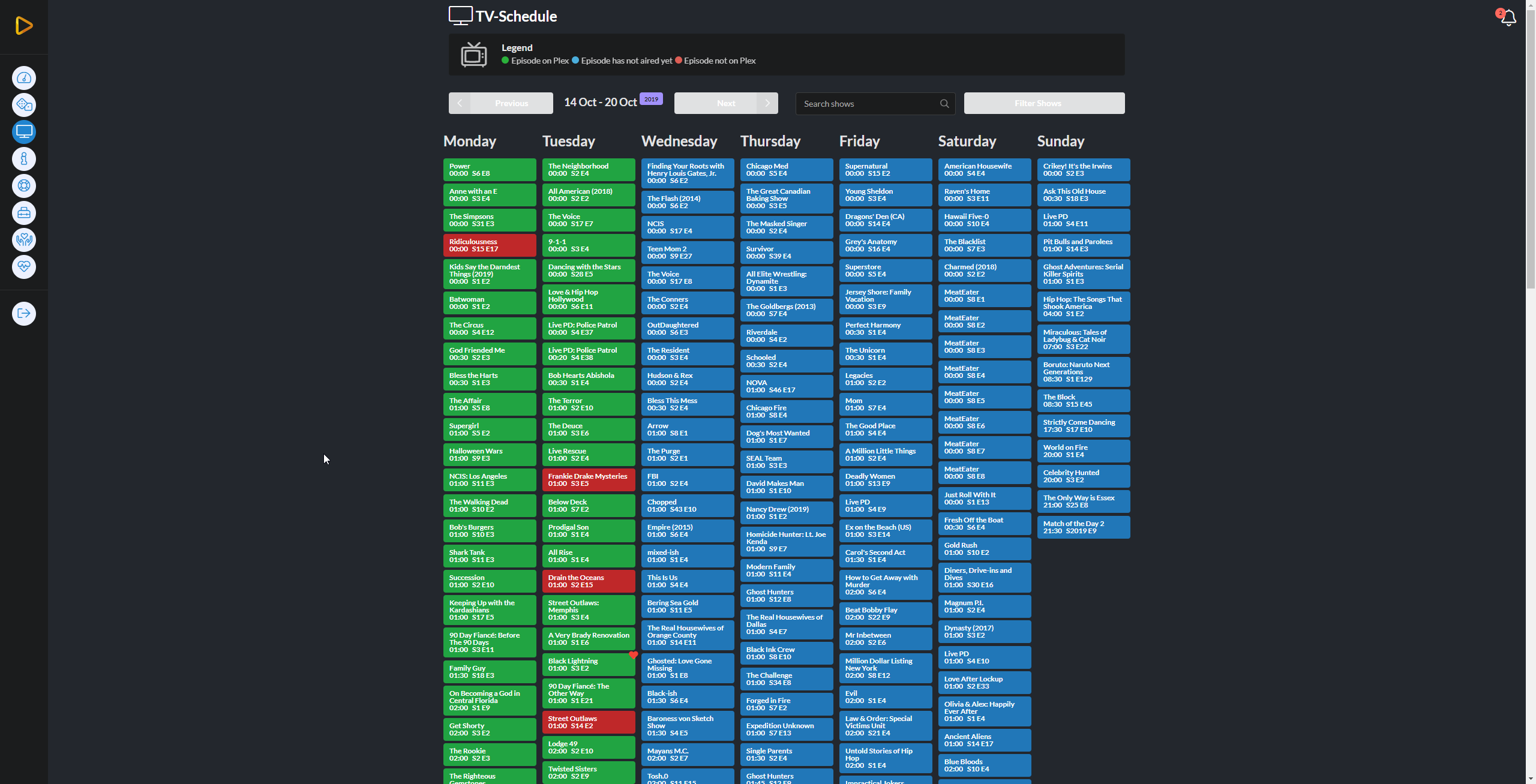Click the logout arrow icon
Viewport: 1536px width, 784px height.
point(24,313)
